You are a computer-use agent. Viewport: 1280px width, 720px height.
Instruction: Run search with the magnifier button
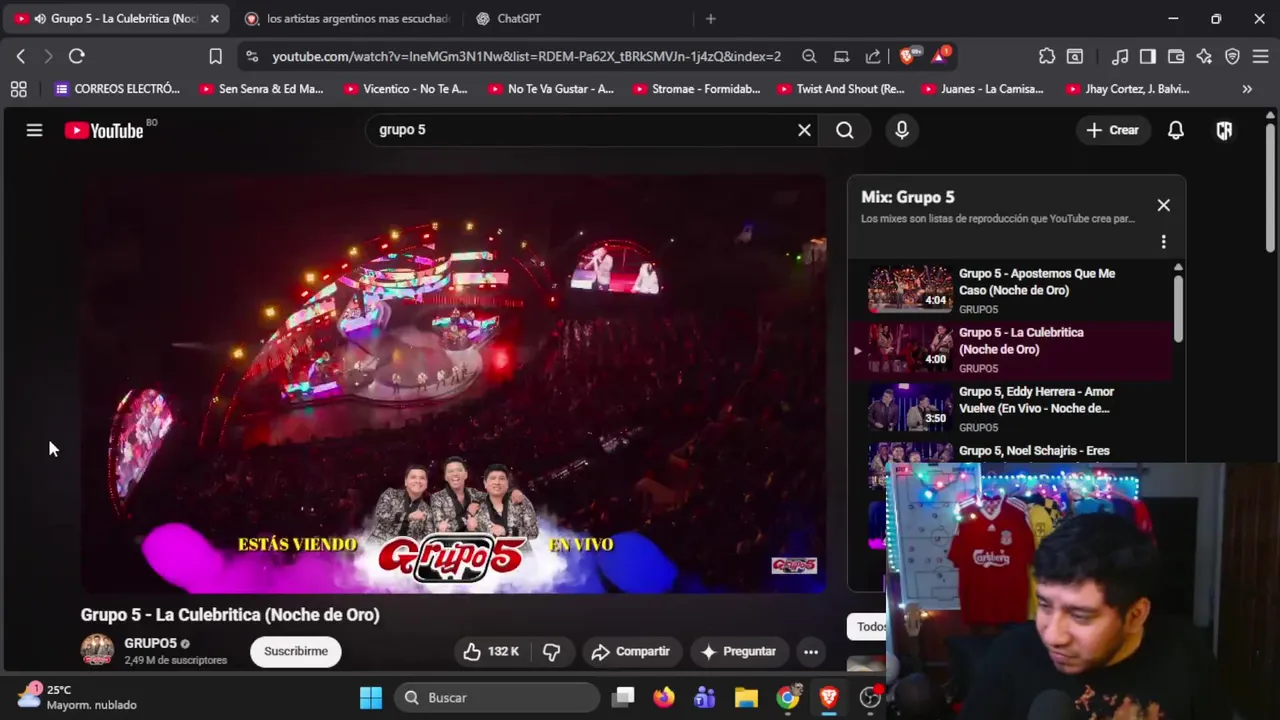tap(845, 130)
